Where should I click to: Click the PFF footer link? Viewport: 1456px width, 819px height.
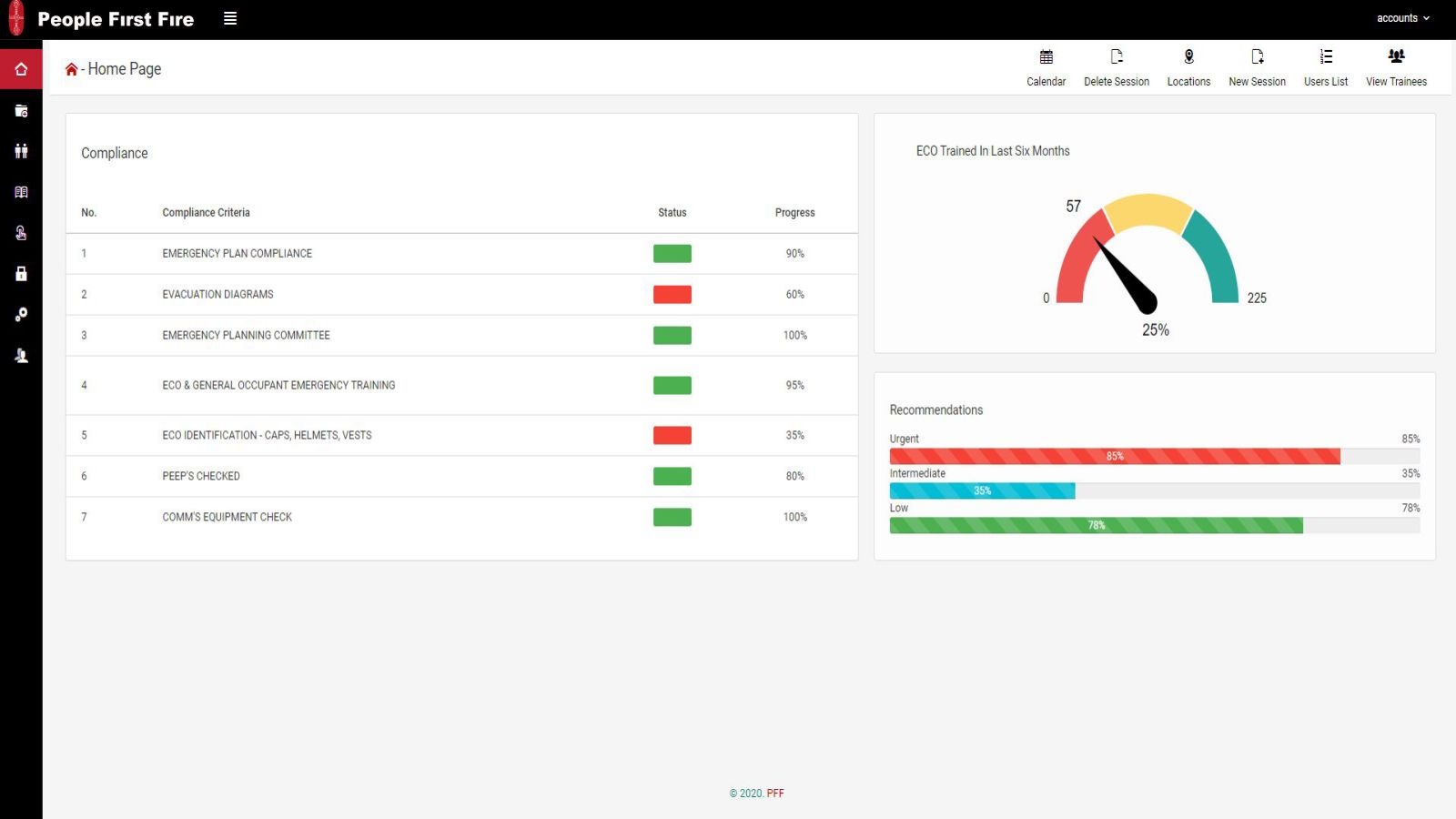(x=774, y=794)
